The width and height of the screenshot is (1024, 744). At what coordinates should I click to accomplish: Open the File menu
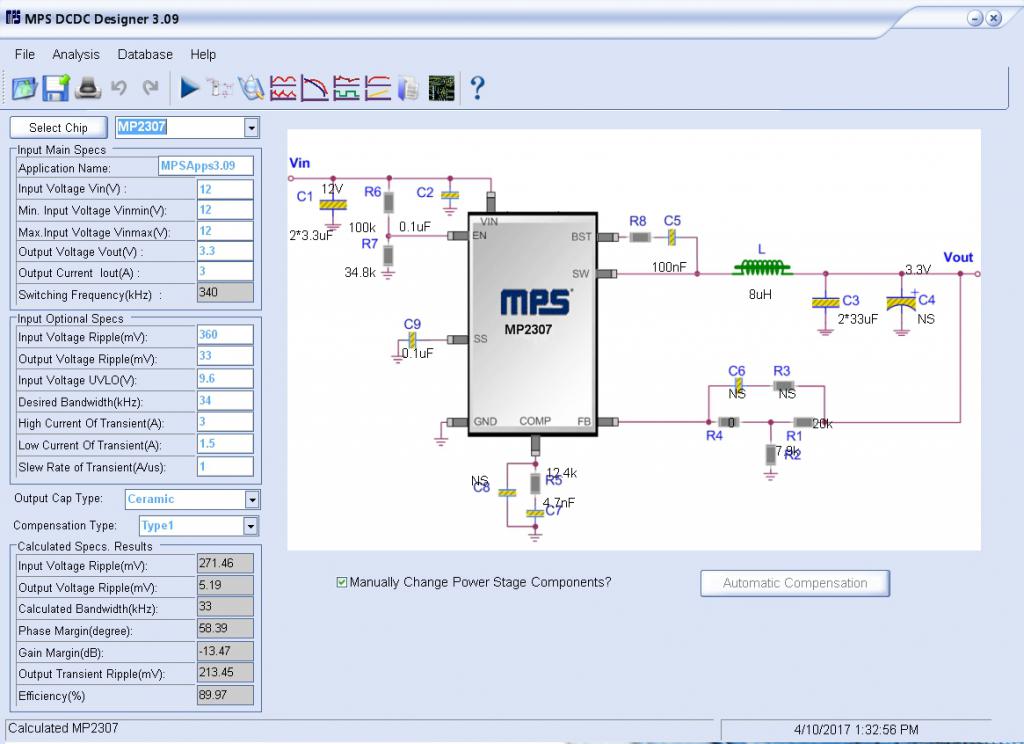click(x=25, y=54)
